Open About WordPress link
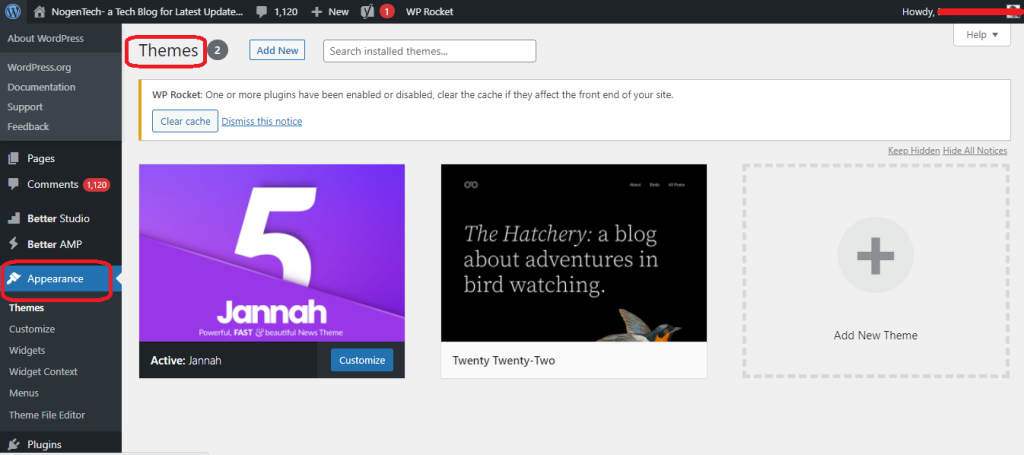This screenshot has height=455, width=1024. tap(46, 39)
